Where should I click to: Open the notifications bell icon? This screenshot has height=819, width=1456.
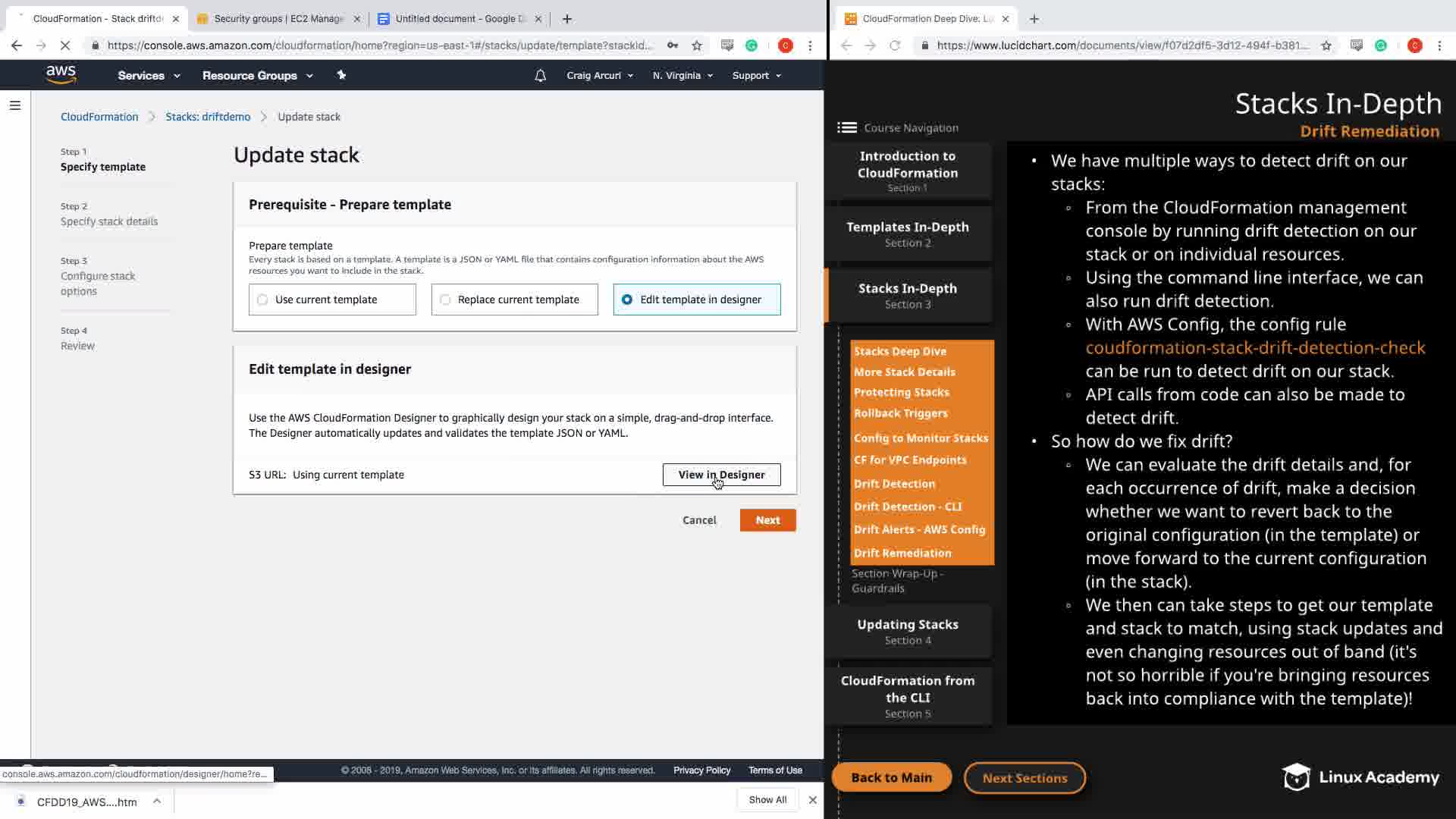point(540,76)
